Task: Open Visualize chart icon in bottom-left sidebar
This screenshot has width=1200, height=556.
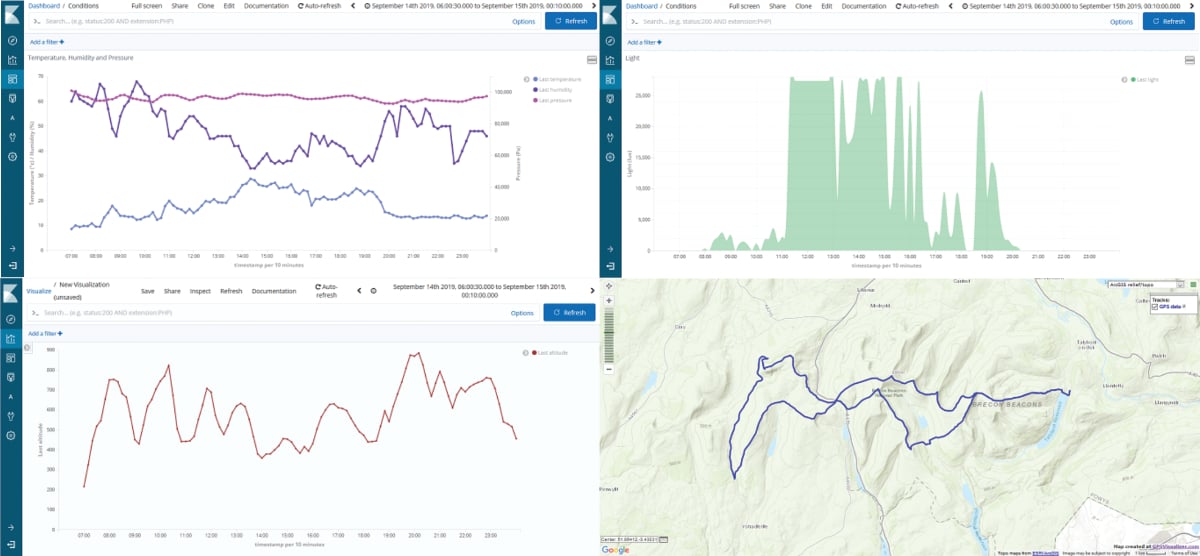Action: 12,338
